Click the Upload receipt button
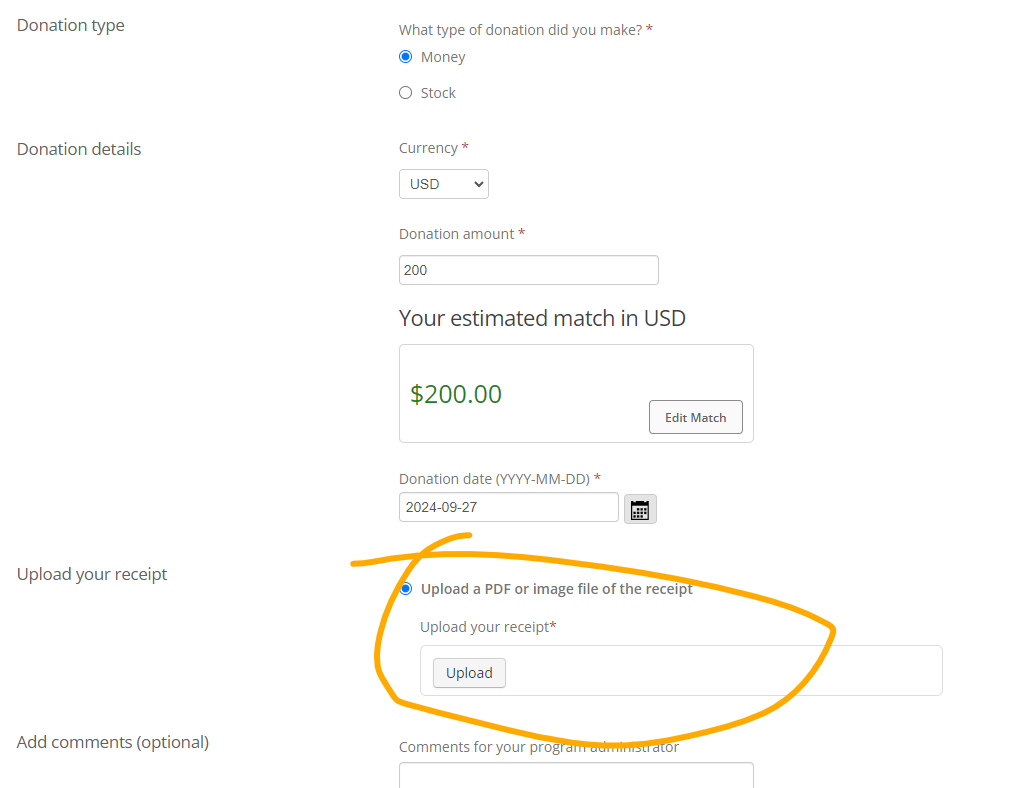The width and height of the screenshot is (1010, 788). (x=469, y=673)
